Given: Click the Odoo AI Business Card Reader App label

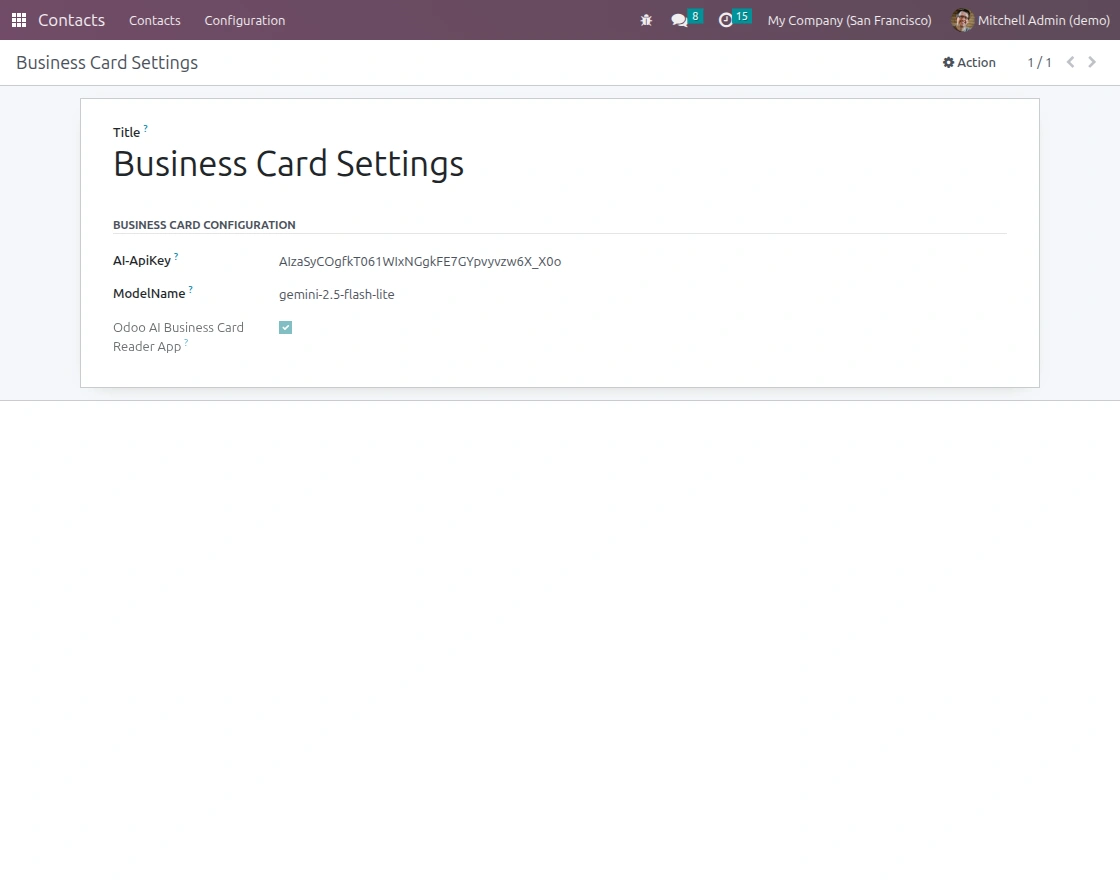Looking at the screenshot, I should pos(179,336).
